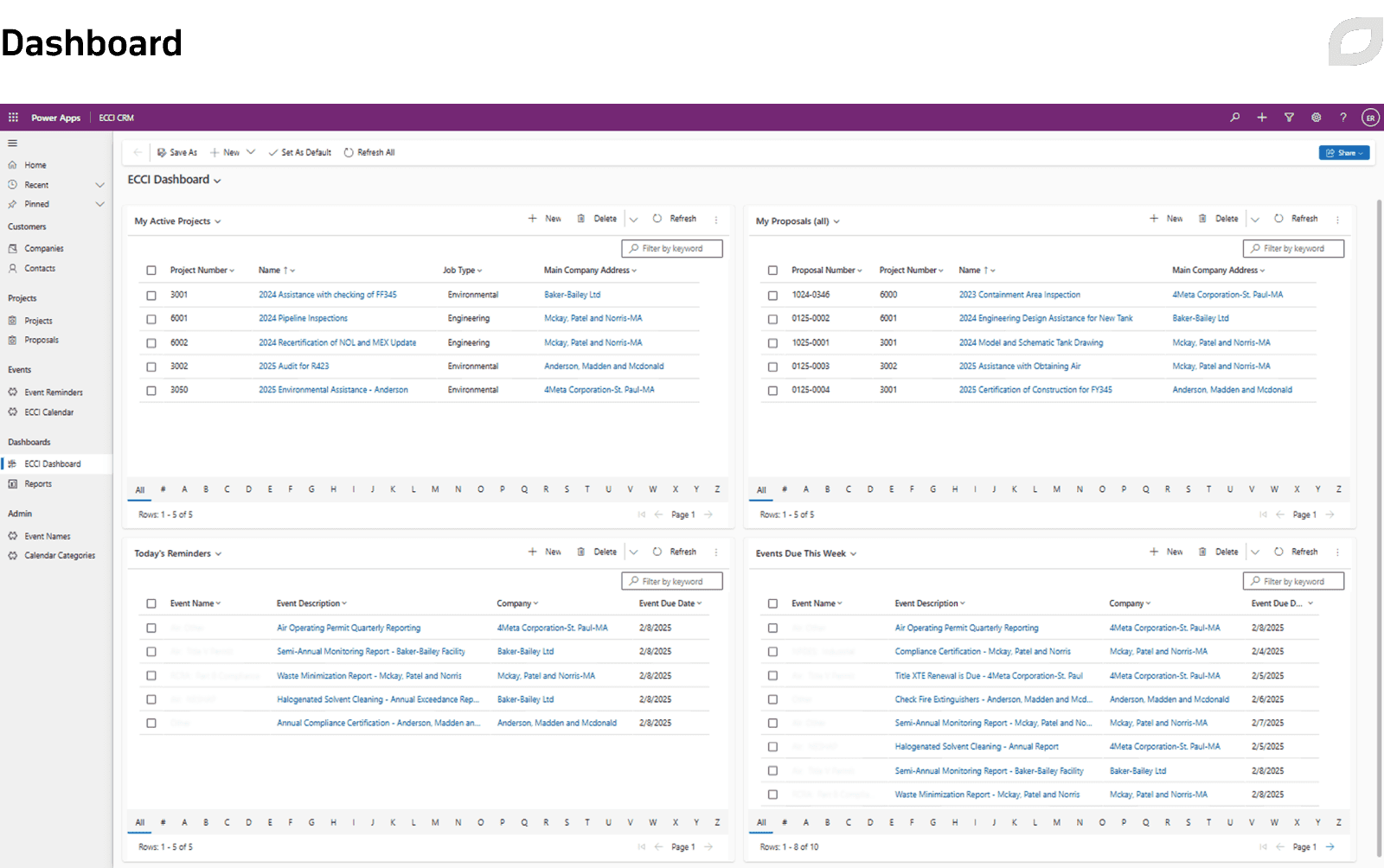Click New in My Active Projects panel
Screen dimensions: 1384x868
click(545, 219)
